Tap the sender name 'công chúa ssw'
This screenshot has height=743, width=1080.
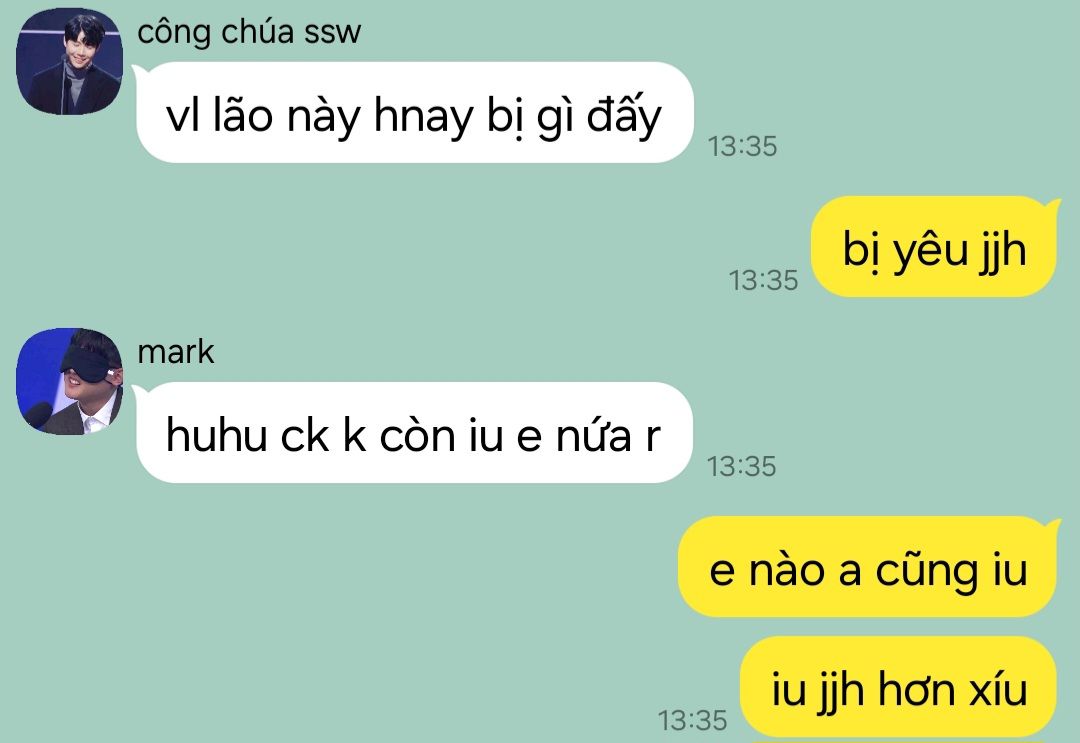[249, 32]
